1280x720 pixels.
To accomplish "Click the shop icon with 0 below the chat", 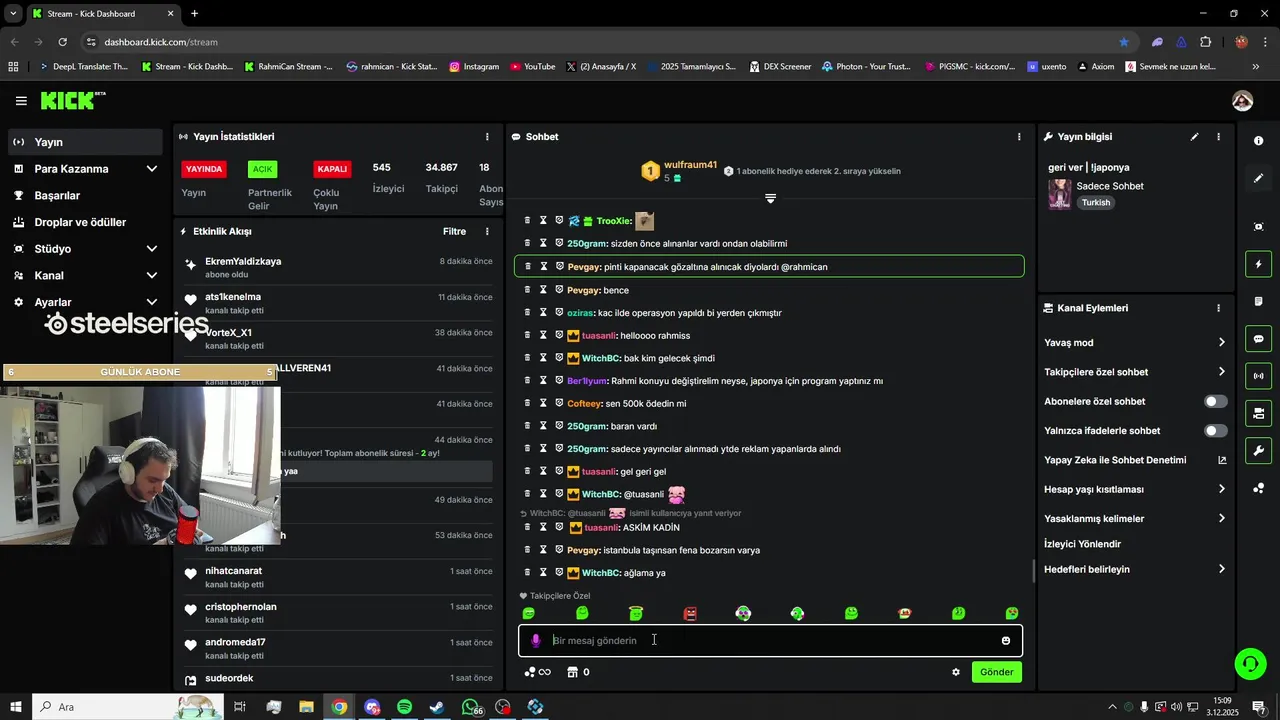I will pyautogui.click(x=578, y=672).
